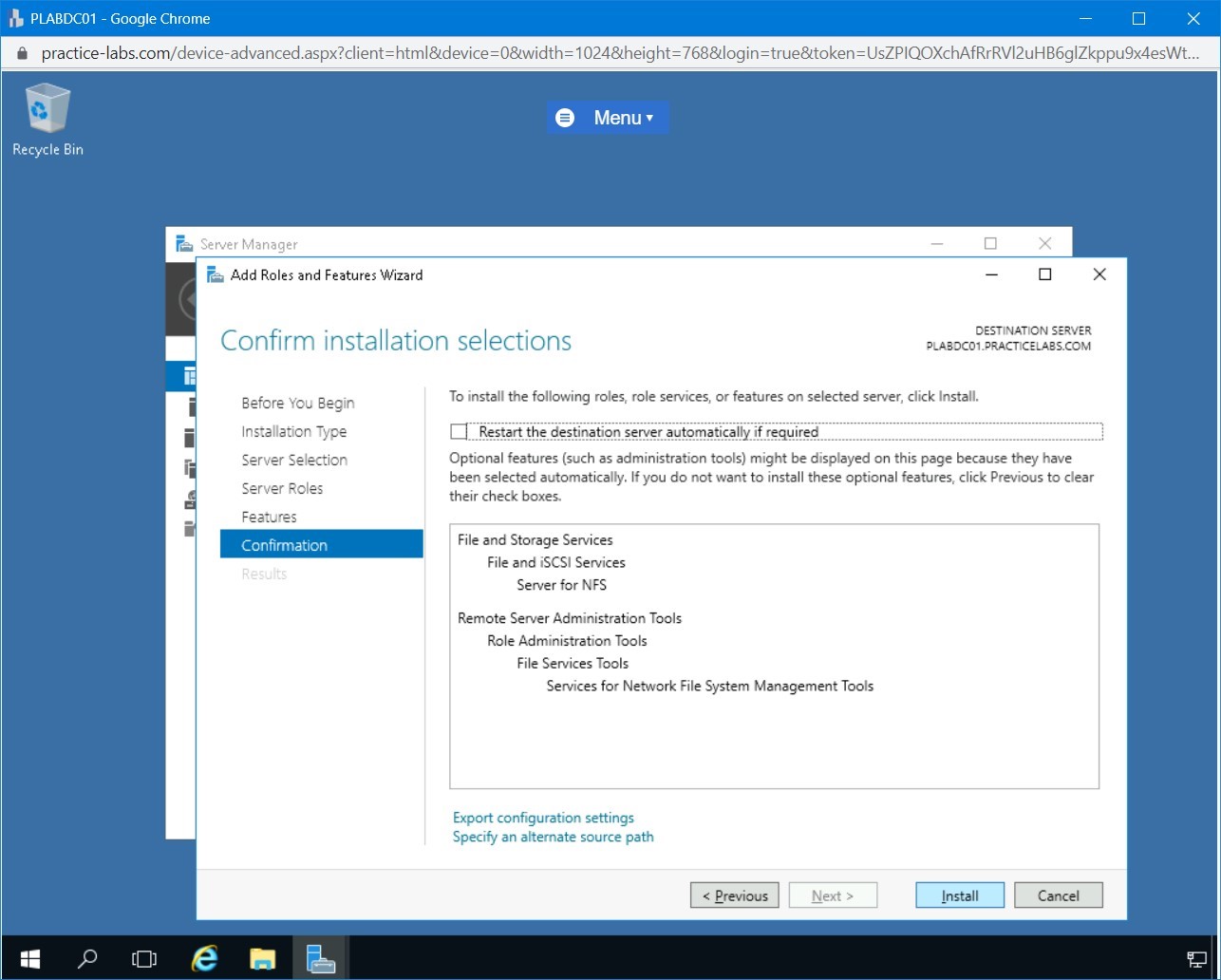This screenshot has width=1221, height=980.
Task: Click PLABDC01.PRACTICELABS.COM destination server text
Action: tap(1008, 347)
